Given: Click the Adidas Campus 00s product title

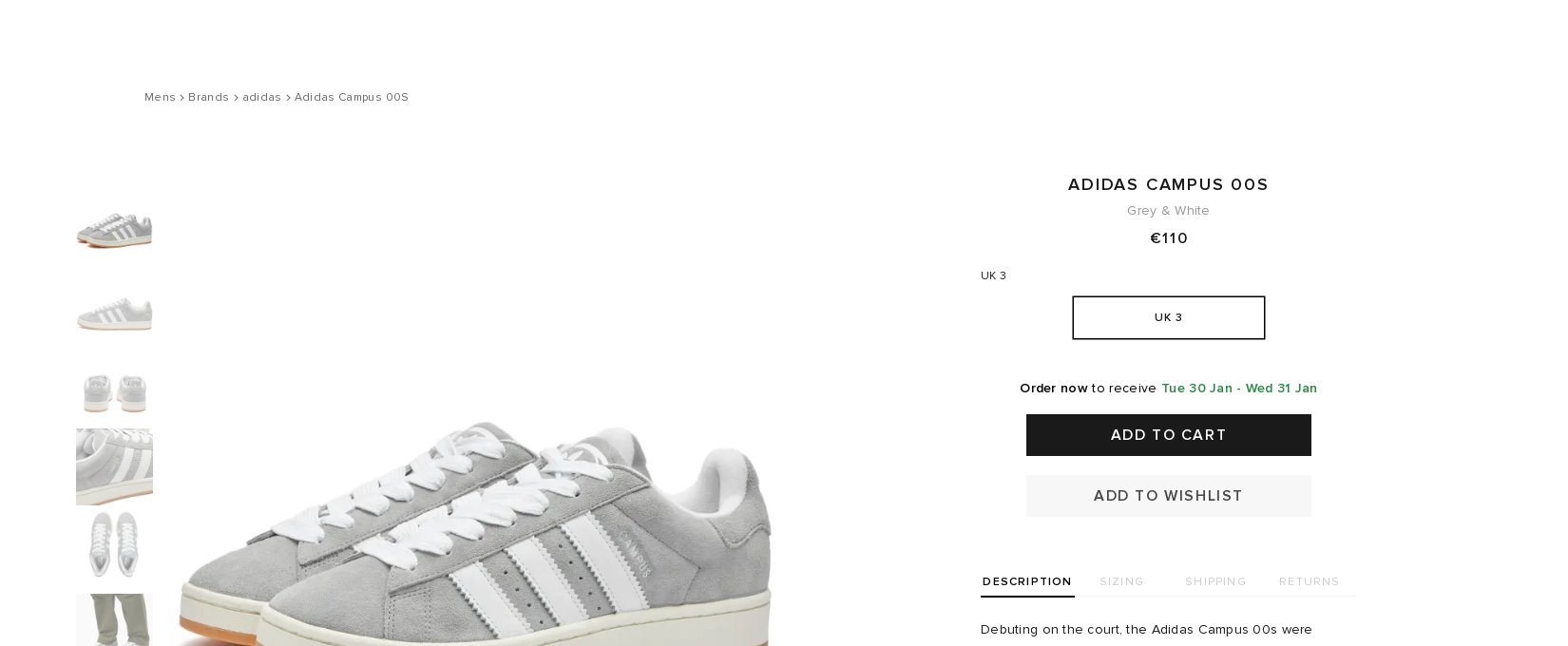Looking at the screenshot, I should (x=1168, y=184).
